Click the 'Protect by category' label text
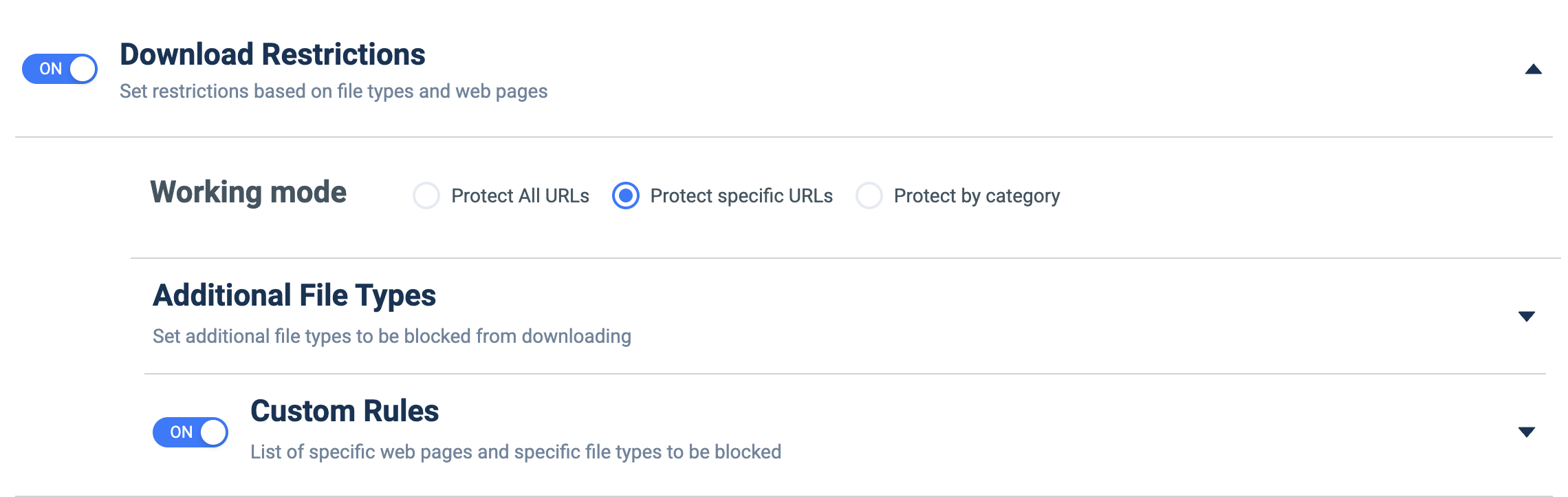The height and width of the screenshot is (497, 1568). tap(977, 196)
